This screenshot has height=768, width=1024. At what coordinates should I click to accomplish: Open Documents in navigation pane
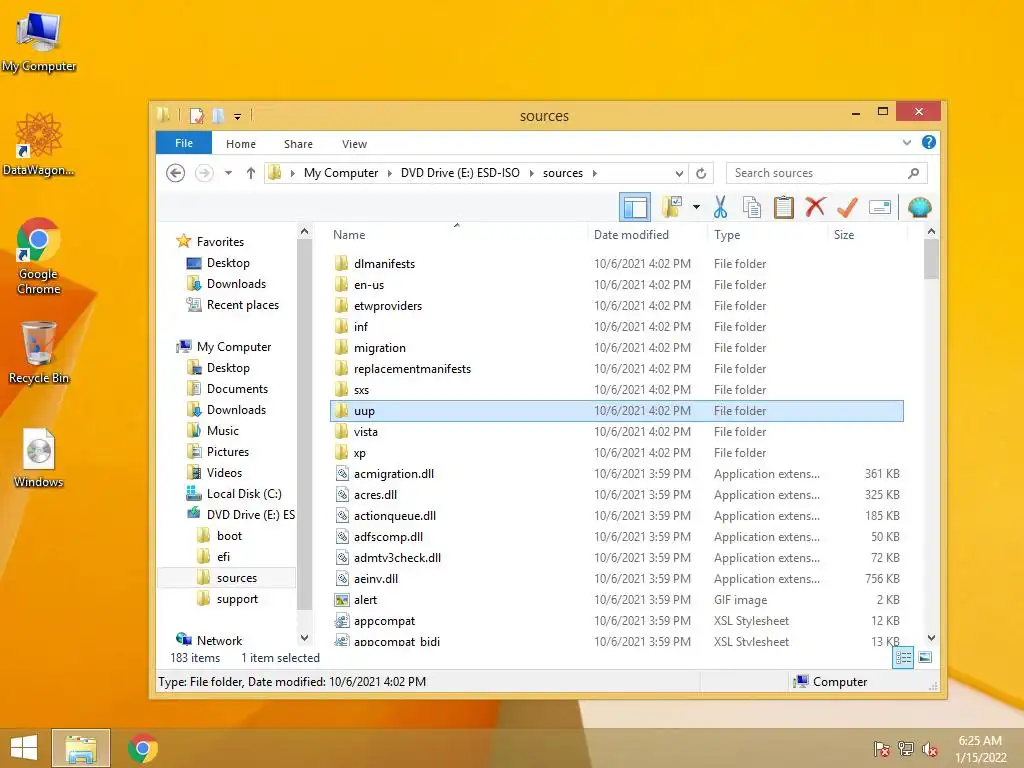[x=237, y=389]
